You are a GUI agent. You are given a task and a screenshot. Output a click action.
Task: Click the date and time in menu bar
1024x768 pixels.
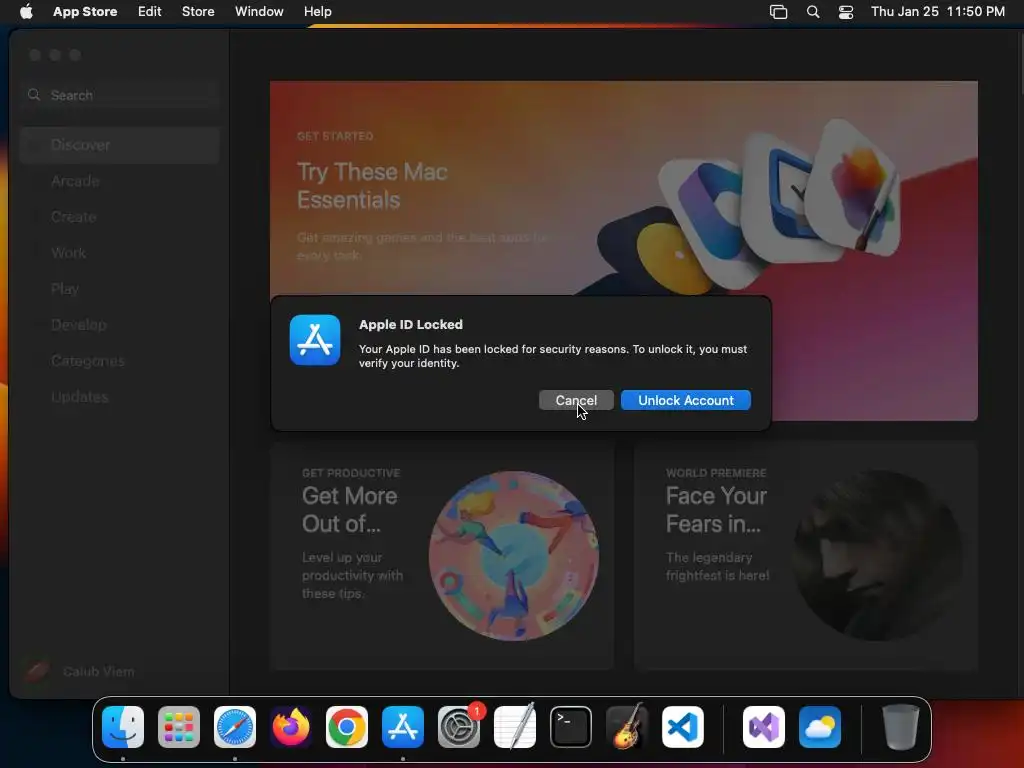coord(938,11)
